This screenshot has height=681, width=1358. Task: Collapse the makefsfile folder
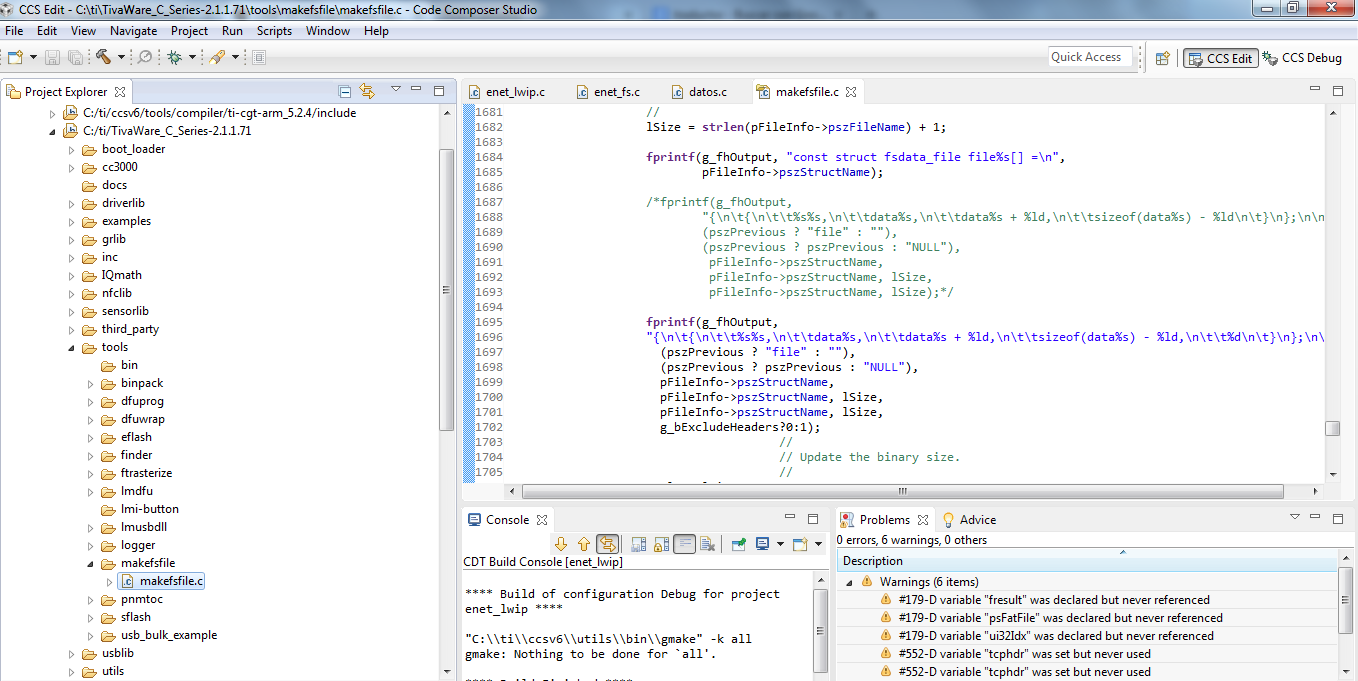91,564
